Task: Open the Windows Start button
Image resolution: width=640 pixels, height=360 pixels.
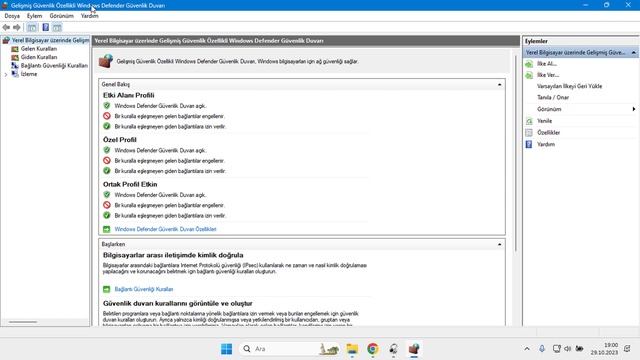Action: click(227, 349)
